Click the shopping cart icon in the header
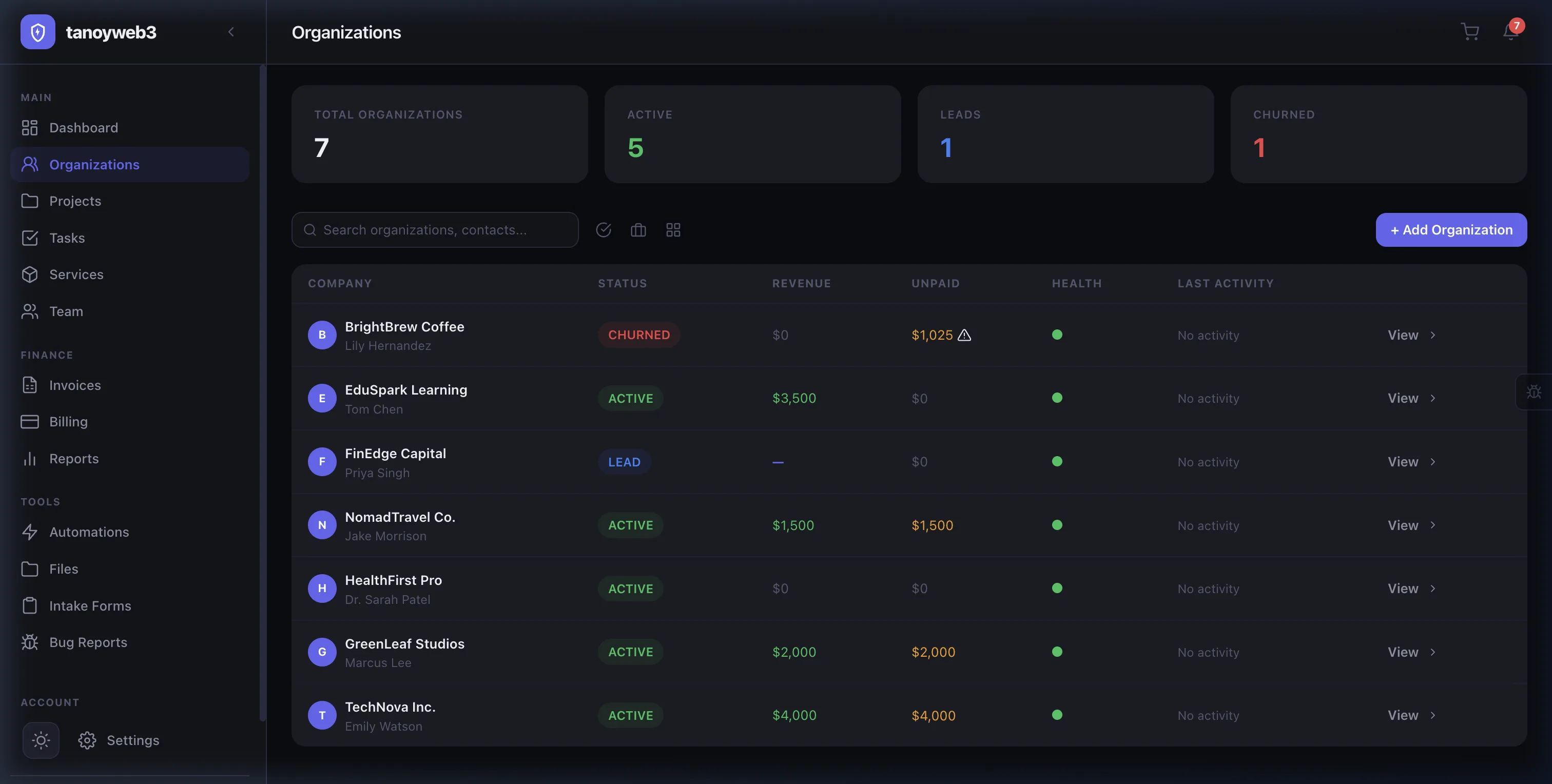Image resolution: width=1552 pixels, height=784 pixels. 1470,31
